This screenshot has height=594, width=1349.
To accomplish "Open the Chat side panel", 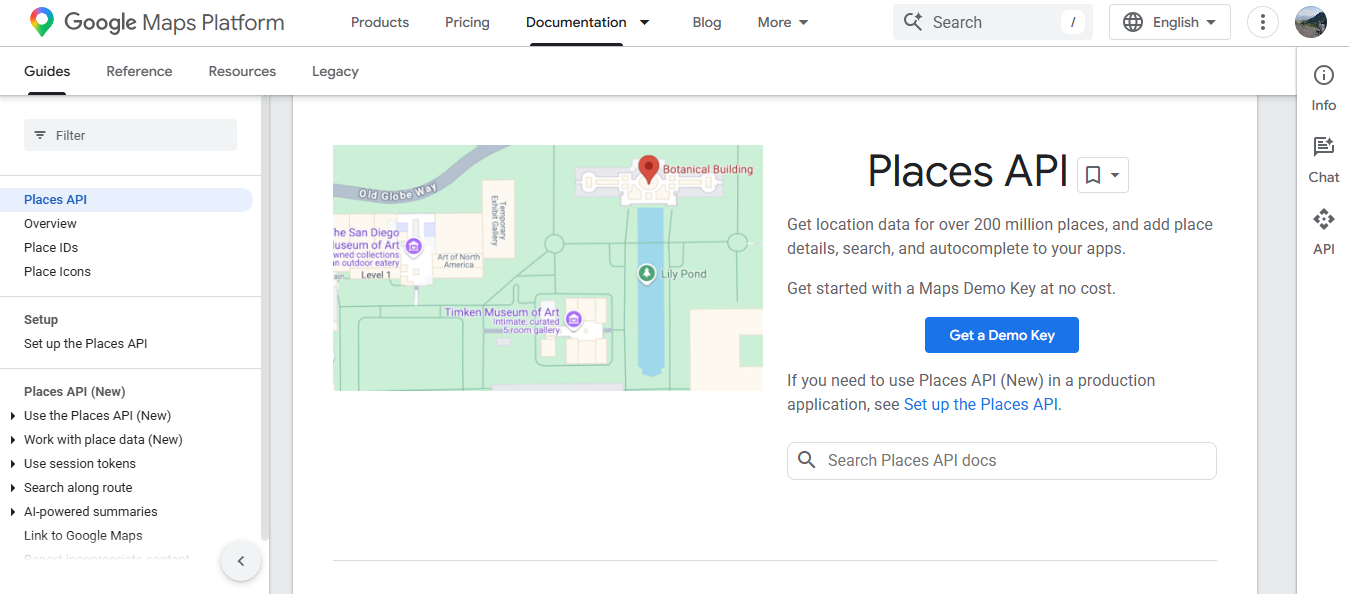I will (x=1324, y=160).
